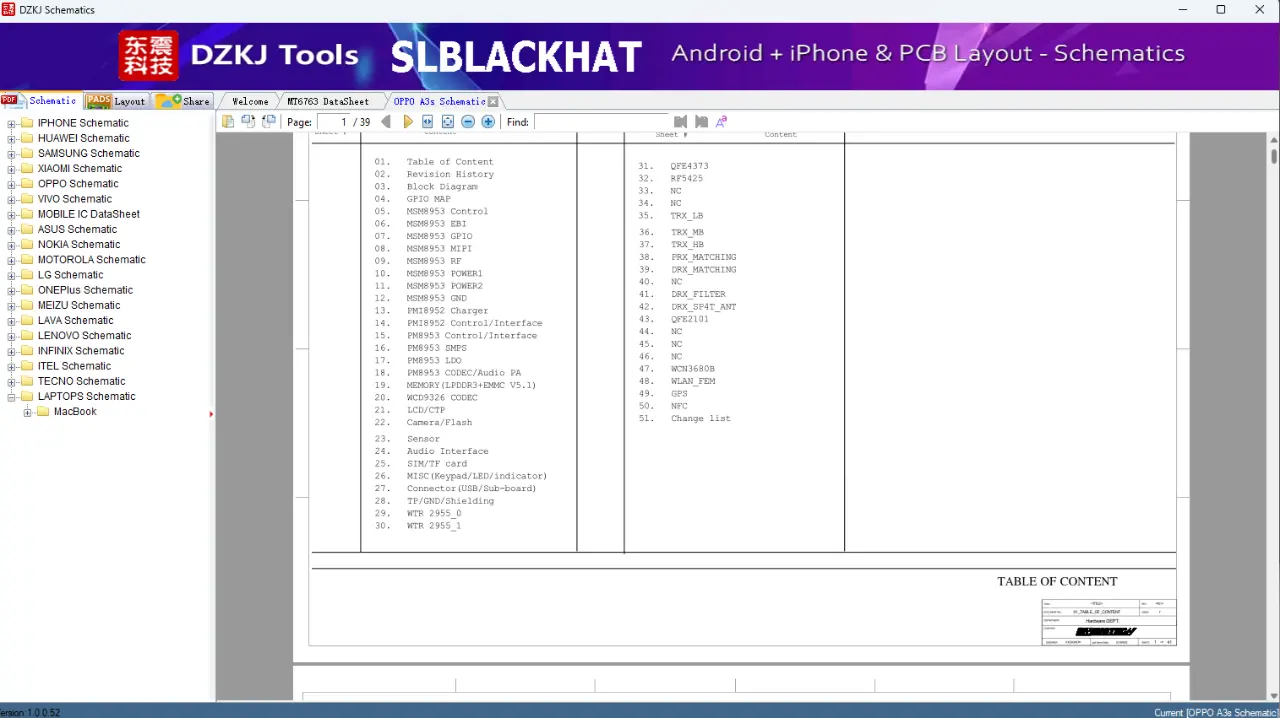Click the sidebar collapse red arrow
This screenshot has width=1280, height=718.
tap(211, 414)
